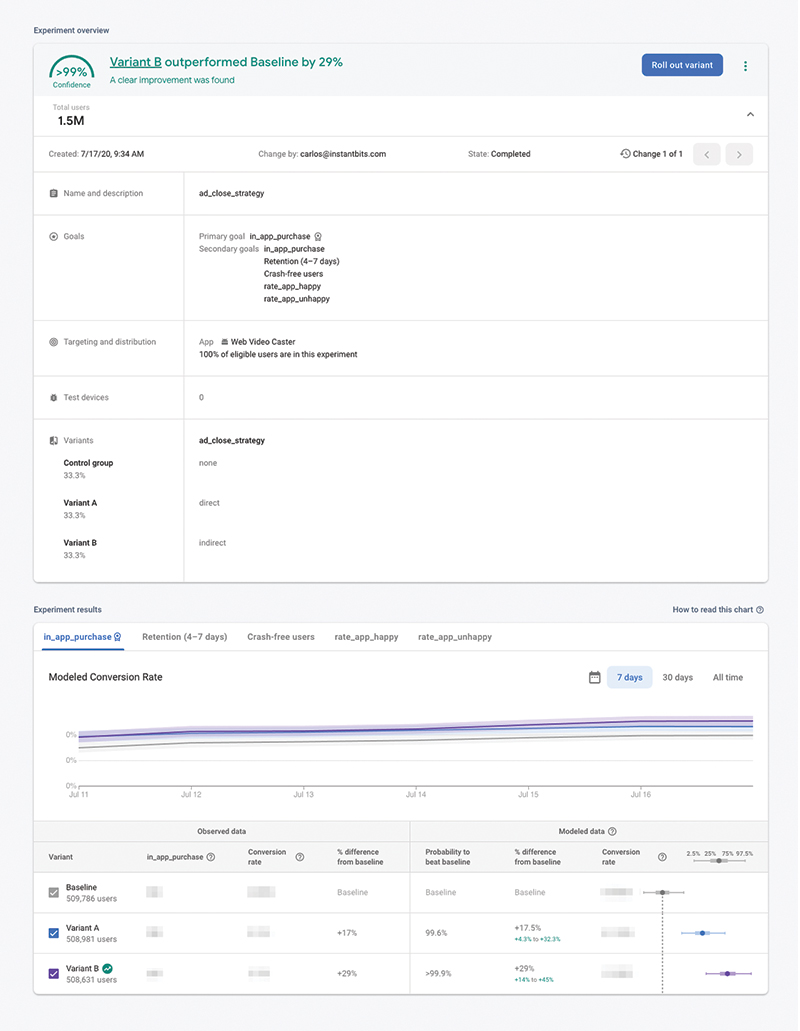Click Variant B confidence interval marker
The width and height of the screenshot is (800, 1031).
[728, 974]
